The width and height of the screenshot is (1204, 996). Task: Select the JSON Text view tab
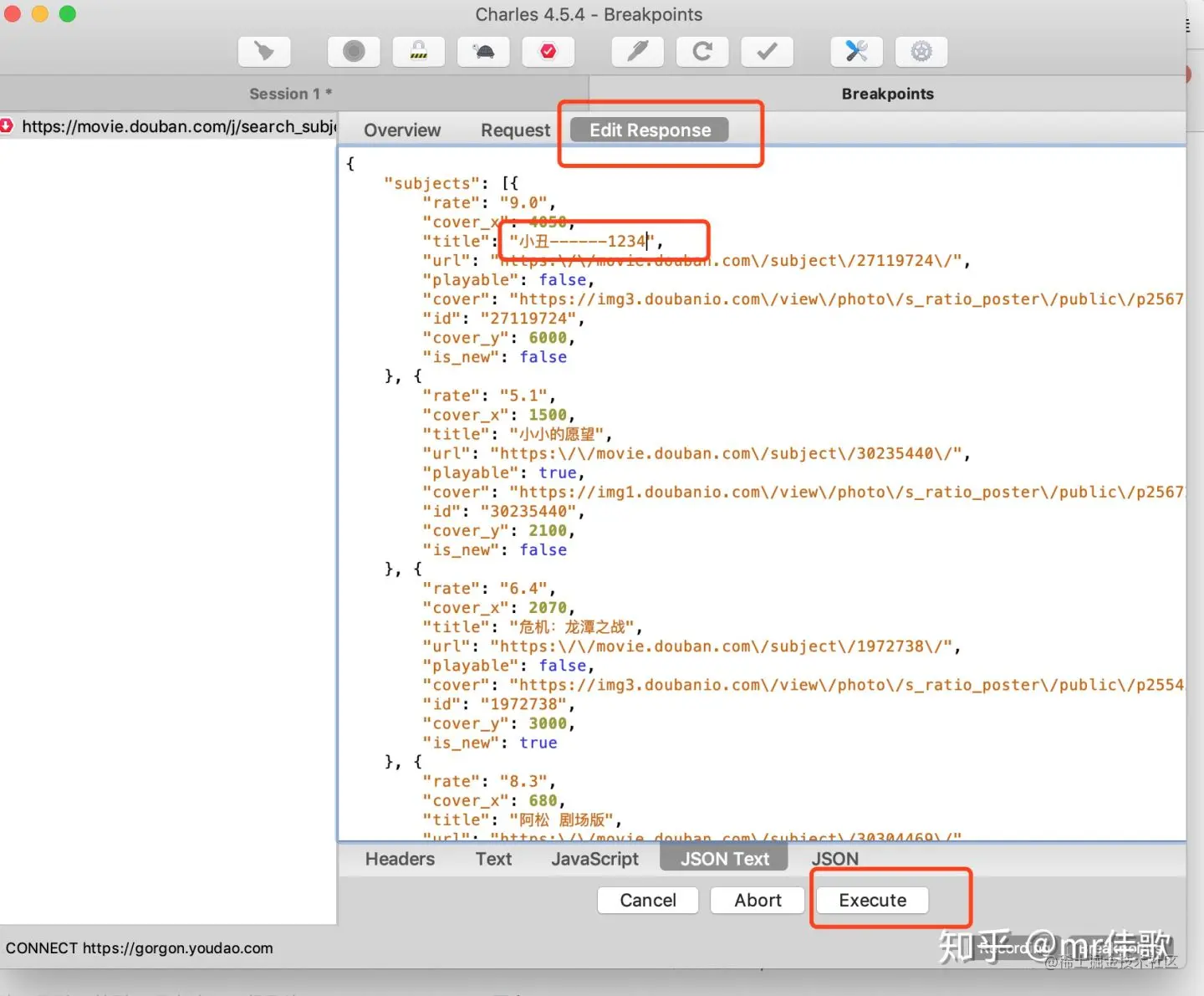[x=724, y=859]
